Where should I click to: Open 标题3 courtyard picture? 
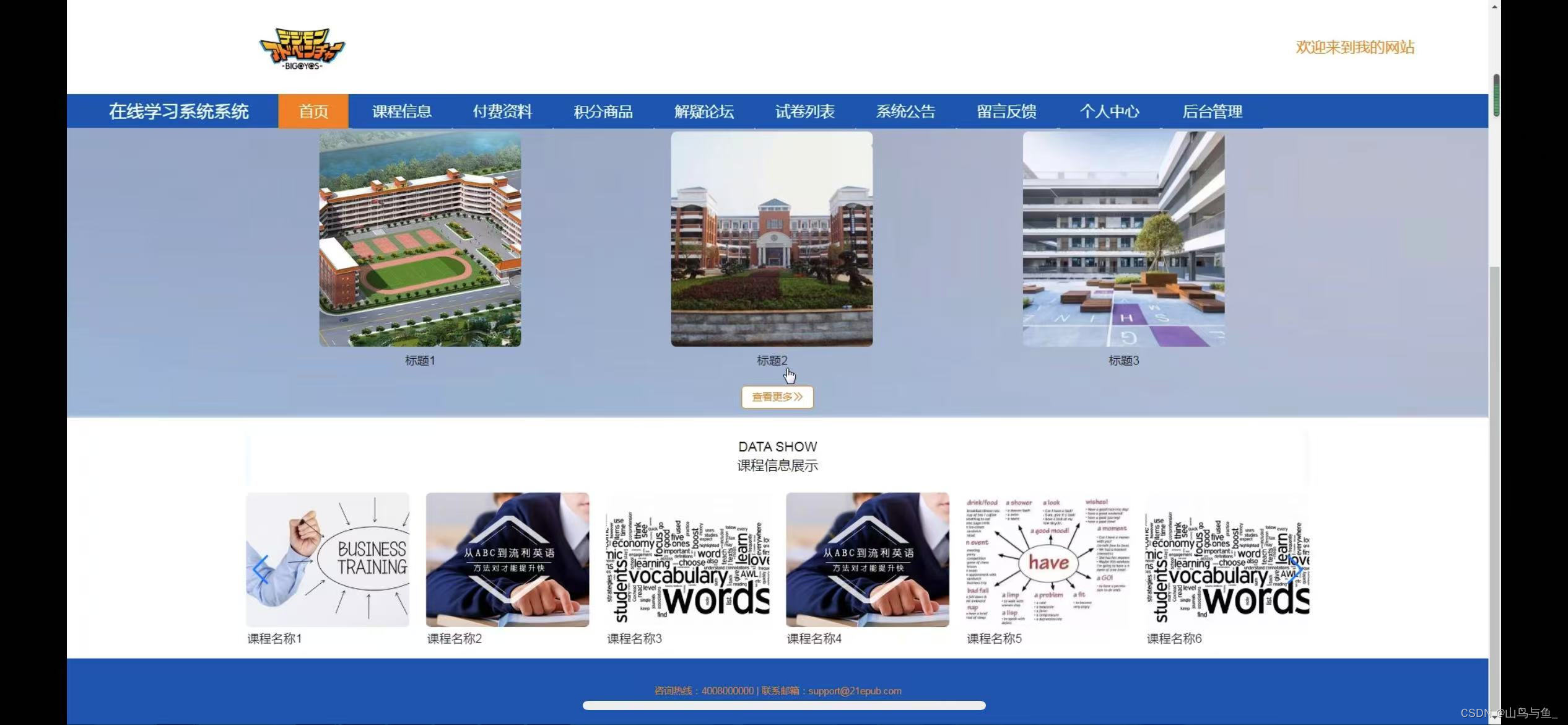tap(1123, 239)
